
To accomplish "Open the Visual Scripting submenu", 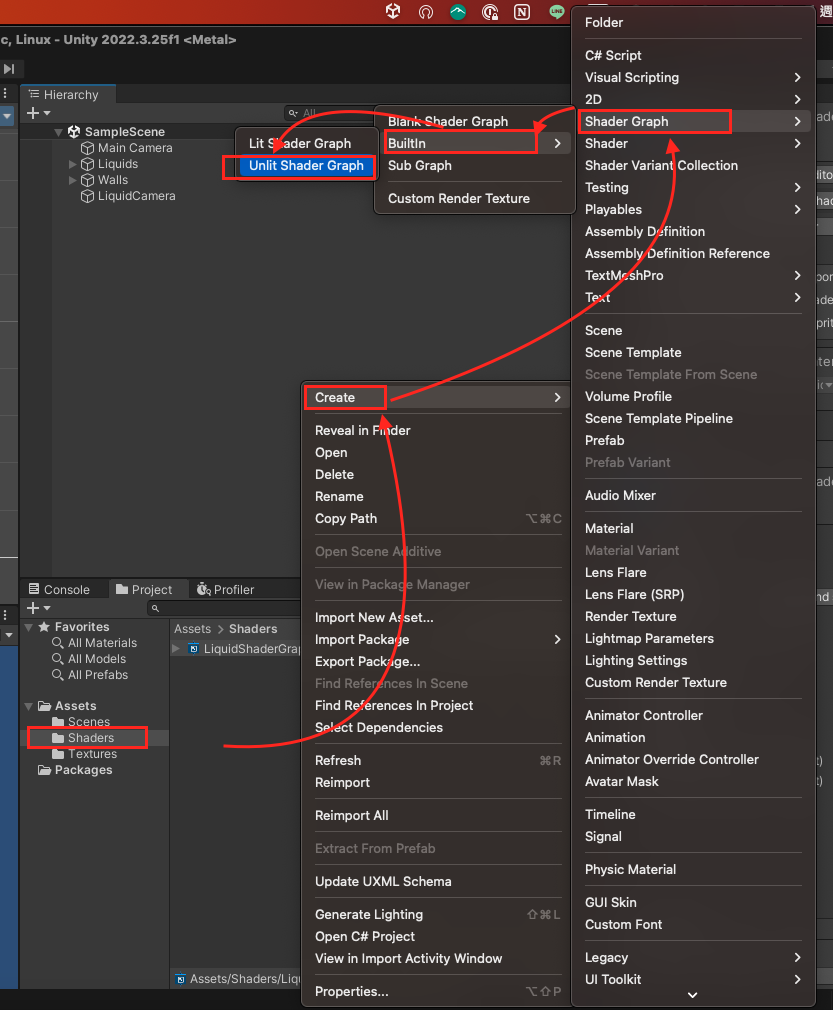I will tap(693, 77).
